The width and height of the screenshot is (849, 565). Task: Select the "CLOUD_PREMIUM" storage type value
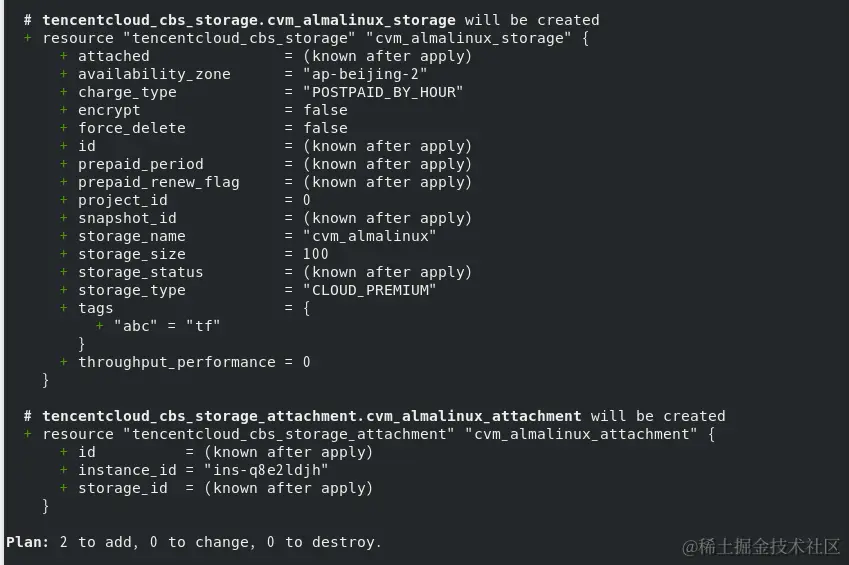[369, 290]
